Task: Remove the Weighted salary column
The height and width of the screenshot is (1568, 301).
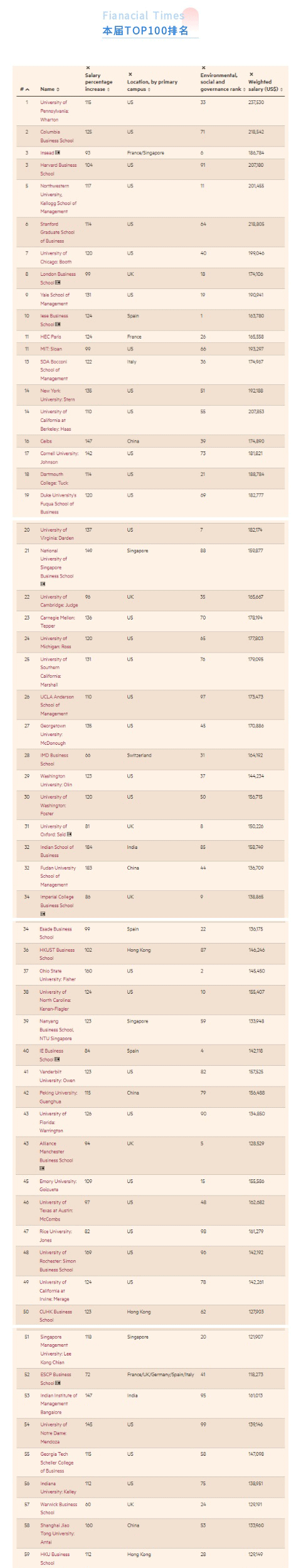Action: [x=251, y=74]
